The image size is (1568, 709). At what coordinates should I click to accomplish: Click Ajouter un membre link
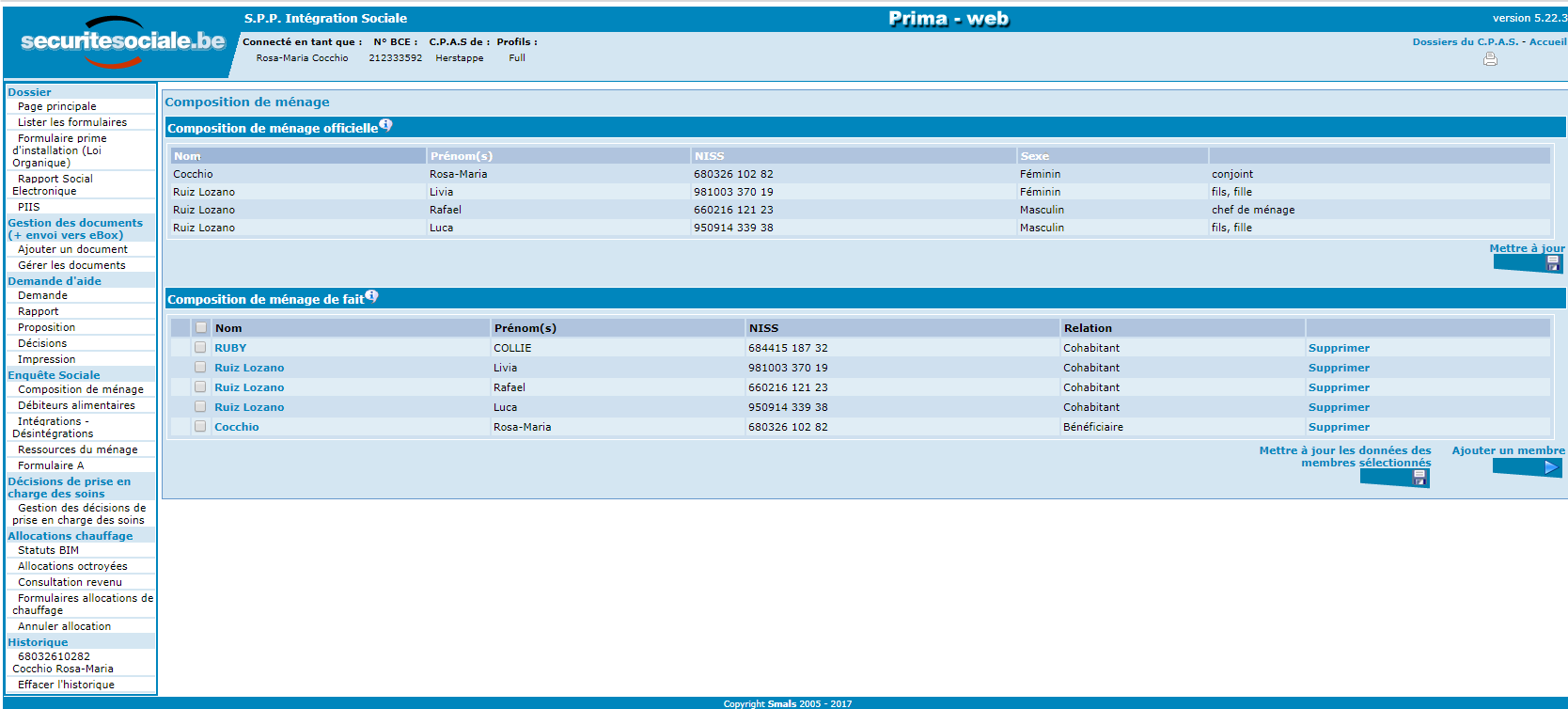(1508, 450)
